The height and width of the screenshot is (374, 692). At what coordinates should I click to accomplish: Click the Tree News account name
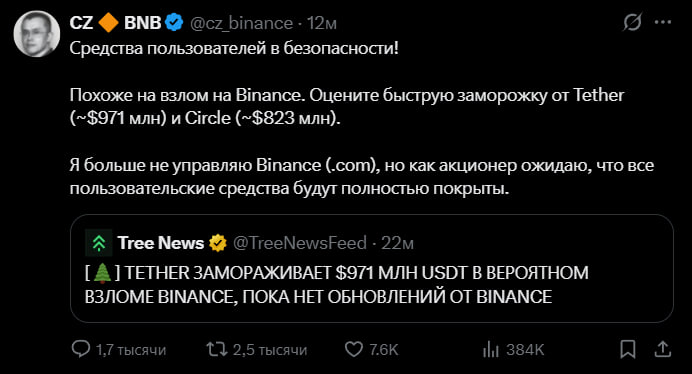161,243
